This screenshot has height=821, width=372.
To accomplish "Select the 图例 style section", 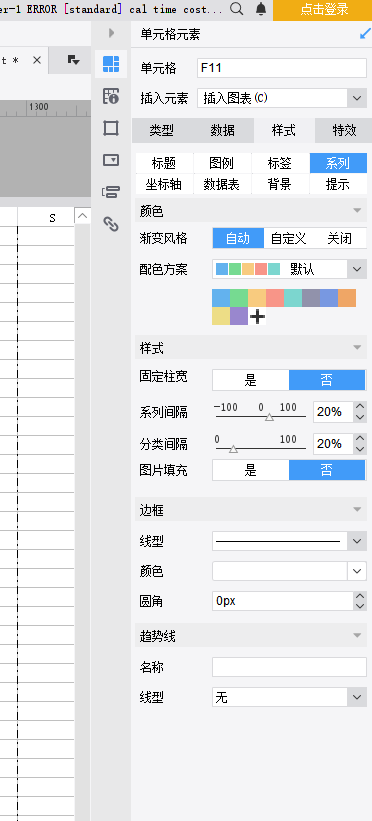I will (x=222, y=163).
